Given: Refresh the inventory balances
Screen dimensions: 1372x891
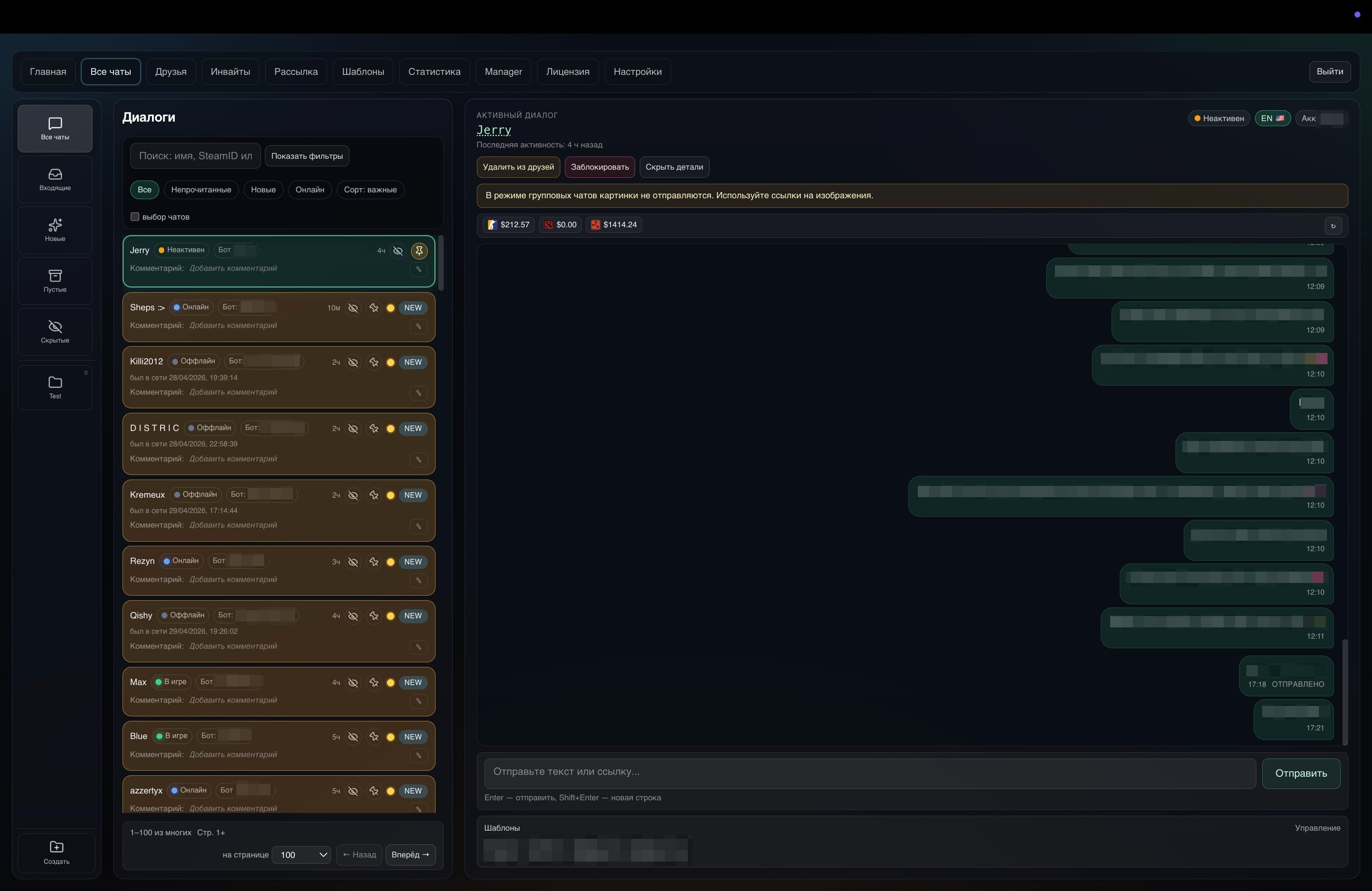Looking at the screenshot, I should [x=1333, y=225].
